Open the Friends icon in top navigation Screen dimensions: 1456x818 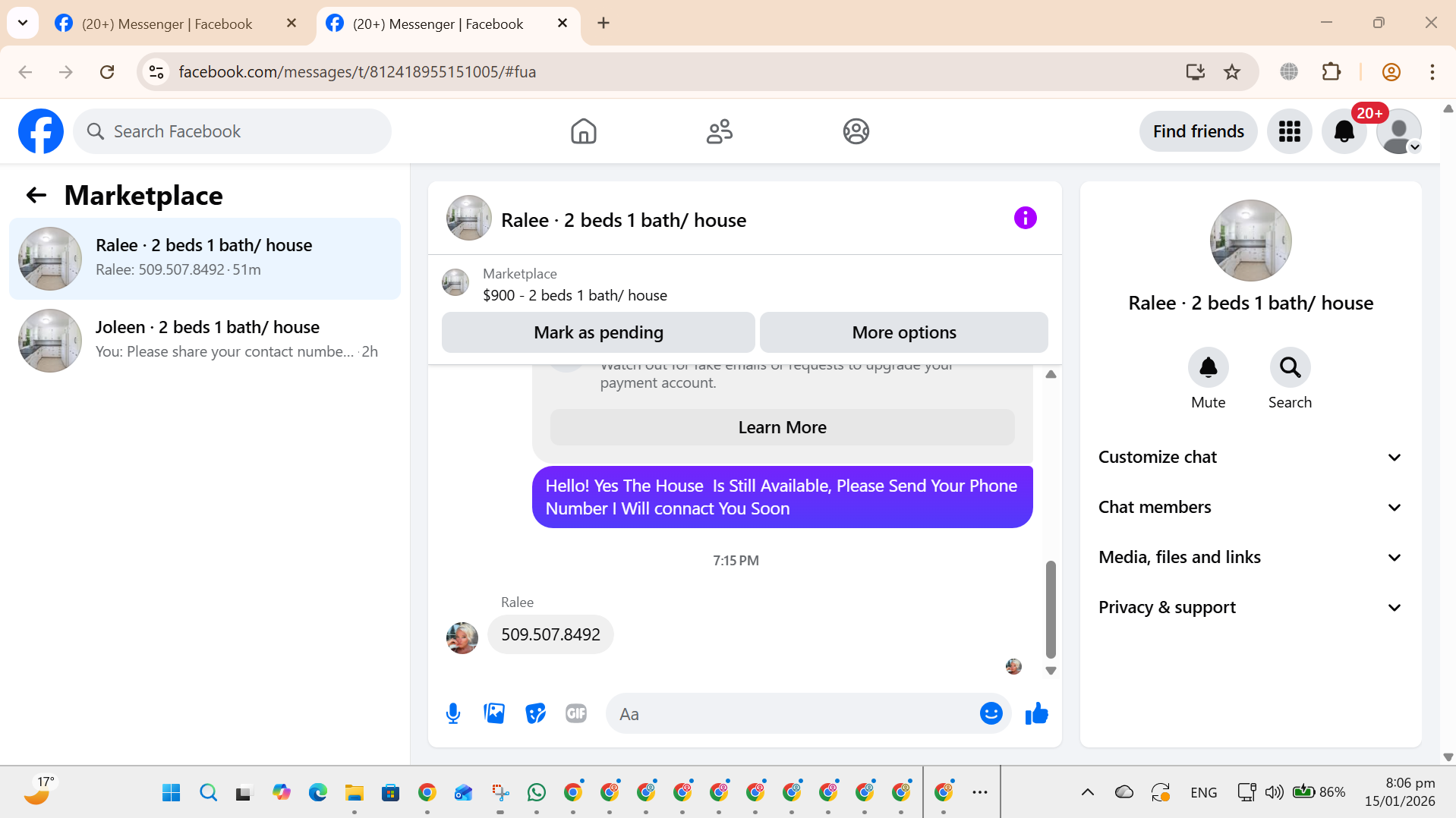719,131
